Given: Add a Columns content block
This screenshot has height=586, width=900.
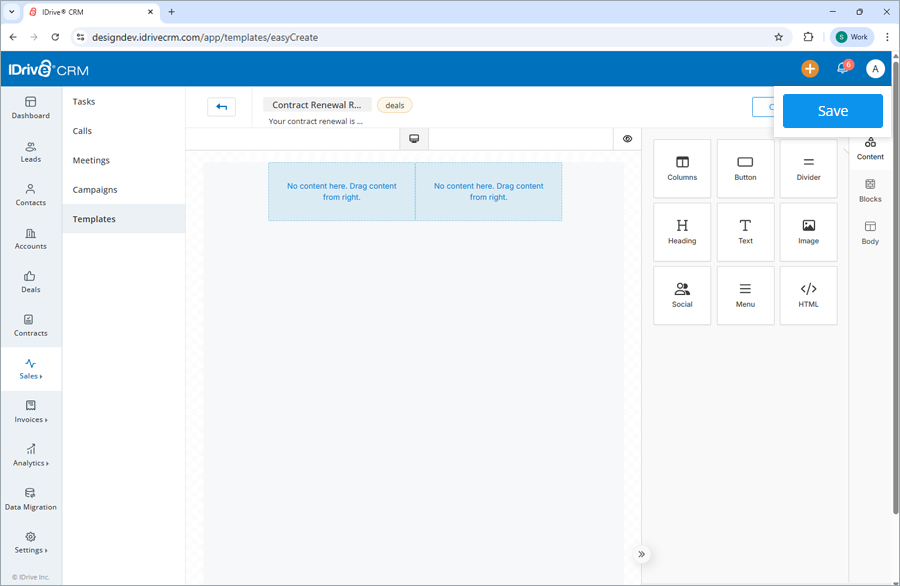Looking at the screenshot, I should point(682,168).
